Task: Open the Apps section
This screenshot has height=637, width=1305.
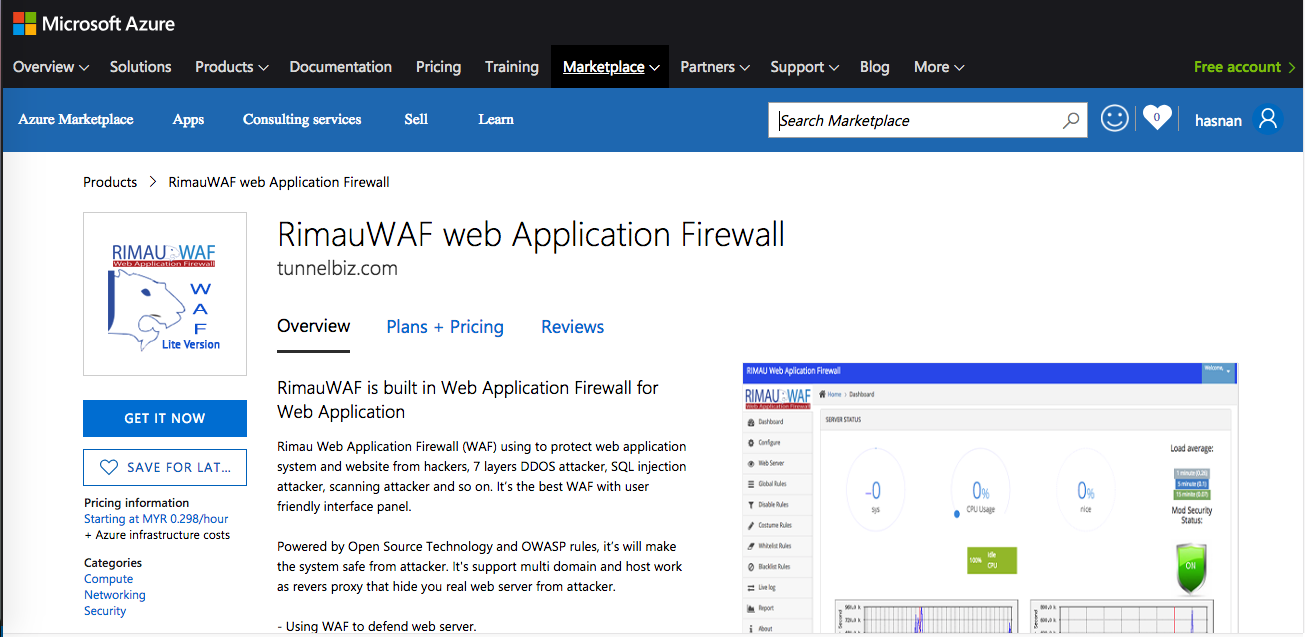Action: (x=188, y=119)
